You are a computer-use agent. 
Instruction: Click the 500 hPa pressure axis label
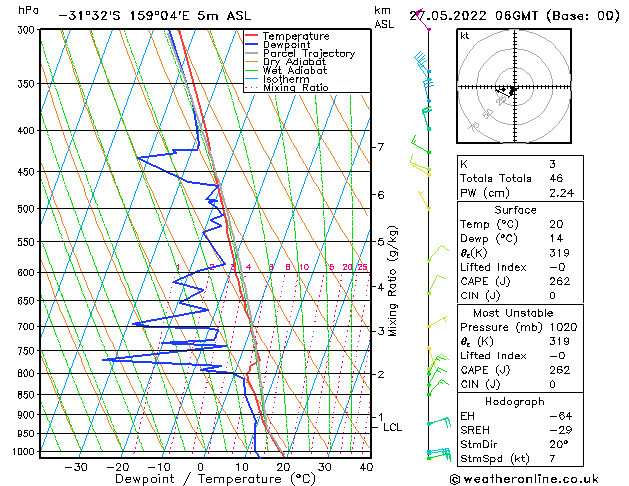point(28,209)
